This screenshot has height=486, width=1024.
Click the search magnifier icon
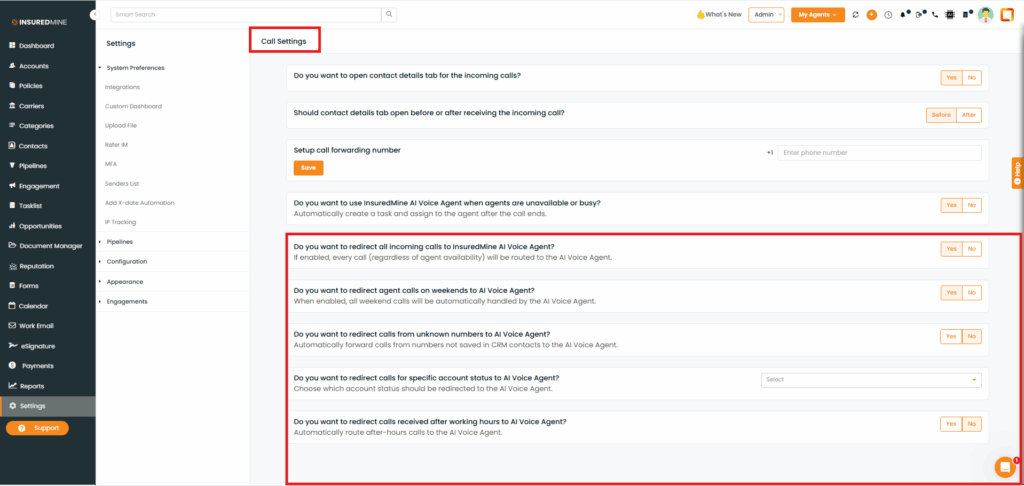coord(389,15)
